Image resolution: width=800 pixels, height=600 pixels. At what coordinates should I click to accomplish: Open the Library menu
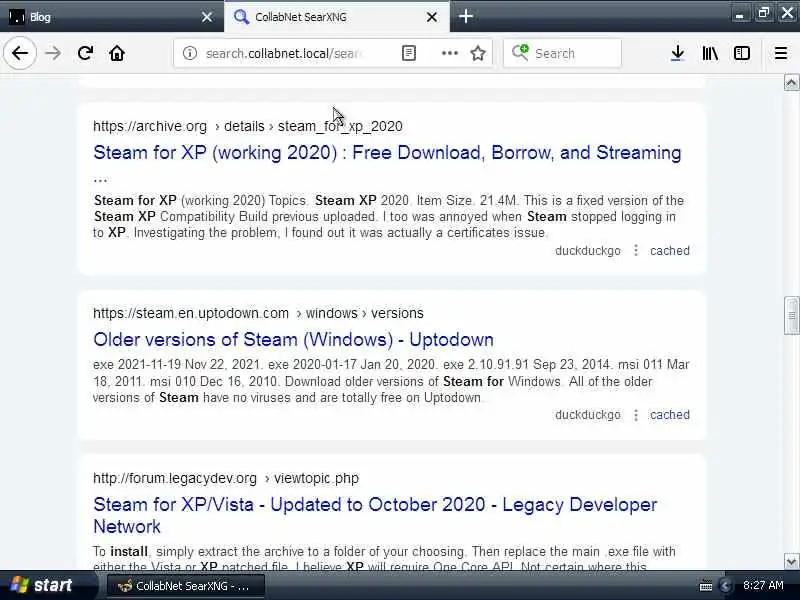pyautogui.click(x=710, y=53)
